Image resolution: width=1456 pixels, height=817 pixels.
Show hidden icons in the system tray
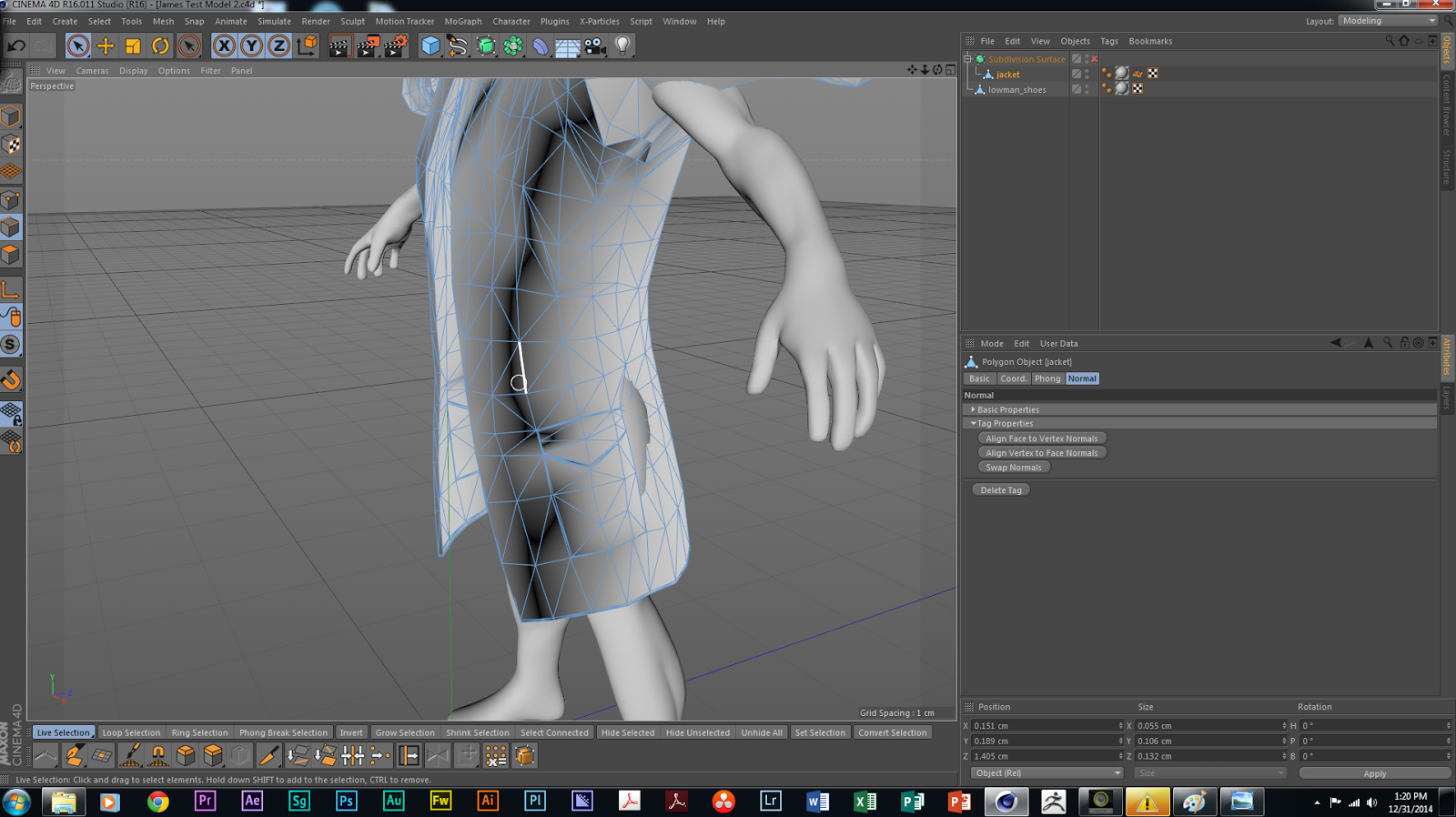pyautogui.click(x=1317, y=802)
